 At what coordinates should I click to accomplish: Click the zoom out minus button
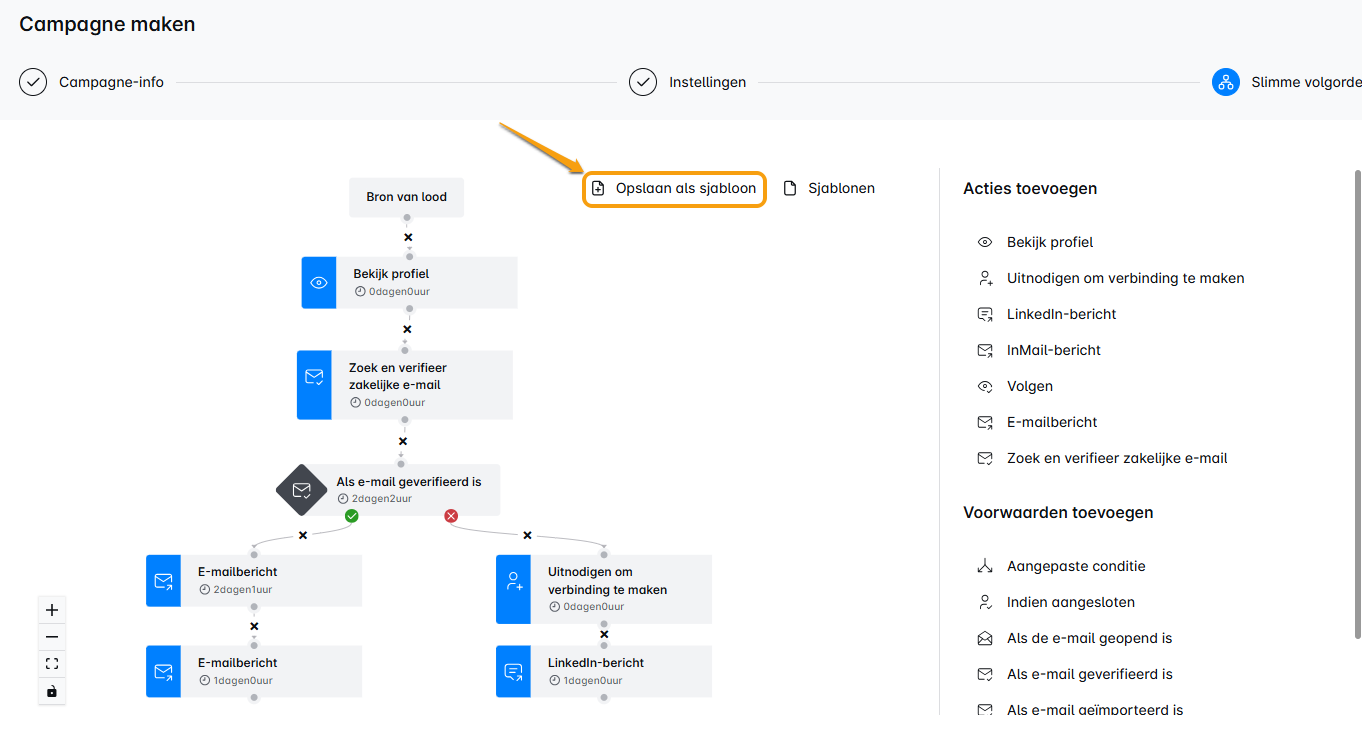click(x=52, y=637)
